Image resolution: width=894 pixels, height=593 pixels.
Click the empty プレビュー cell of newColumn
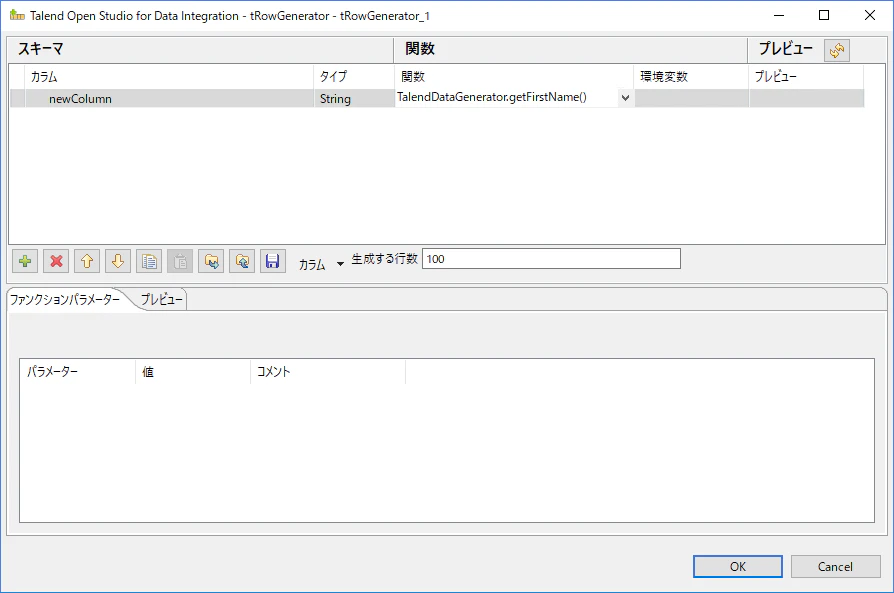tap(807, 99)
